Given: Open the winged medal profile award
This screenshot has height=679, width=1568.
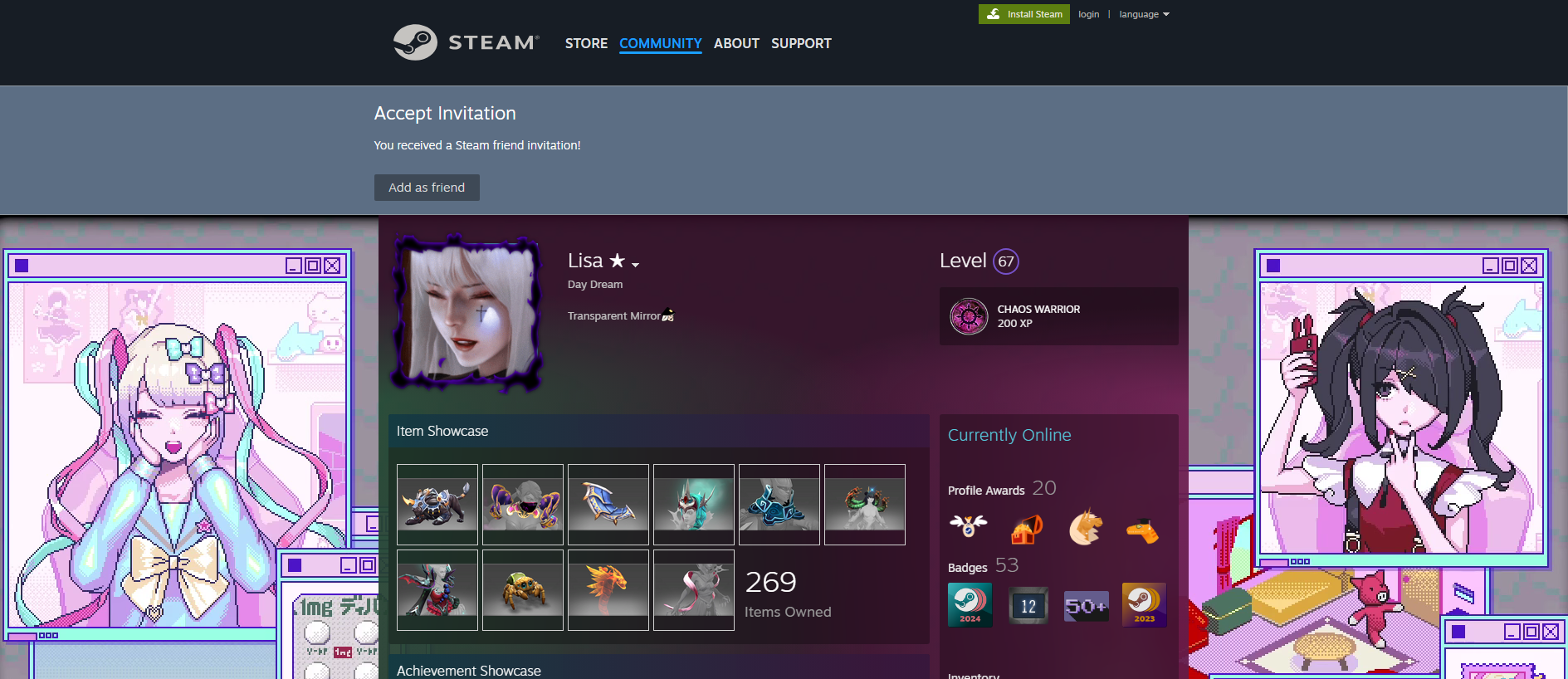Looking at the screenshot, I should pos(969,527).
